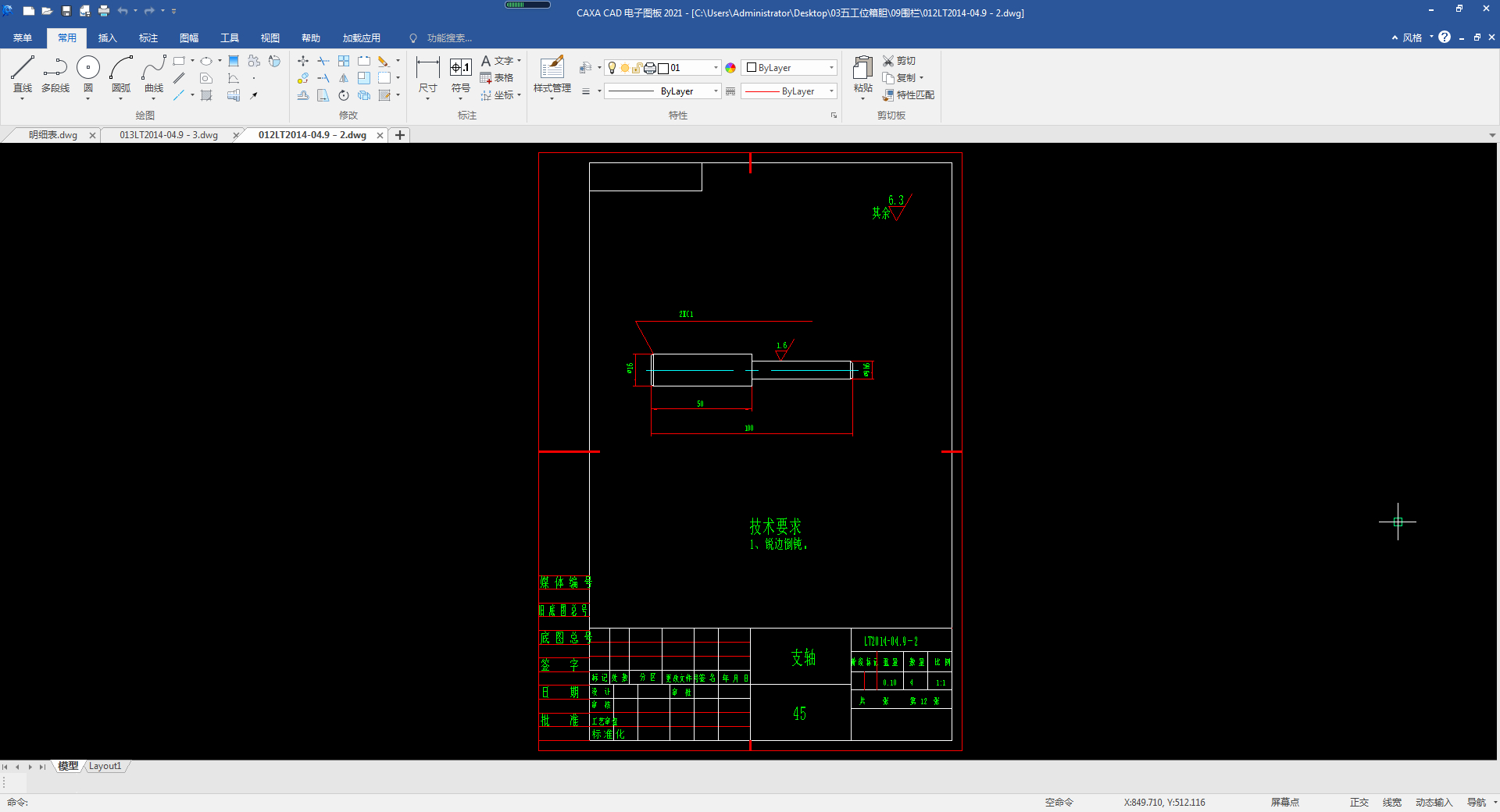1500x812 pixels.
Task: Click the 符号 tolerance symbol tool
Action: coord(461,76)
